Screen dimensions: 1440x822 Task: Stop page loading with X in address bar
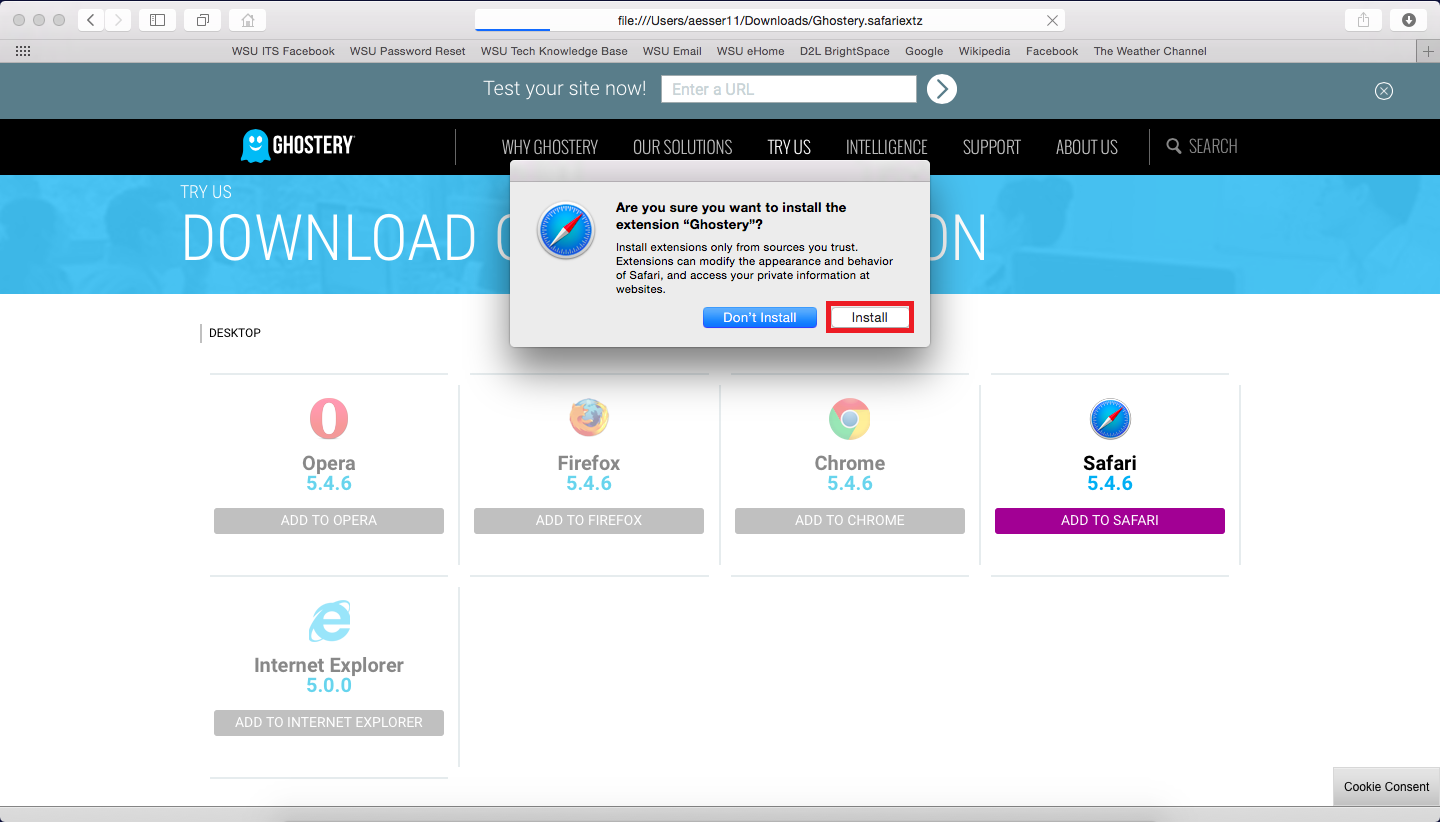pos(1052,20)
